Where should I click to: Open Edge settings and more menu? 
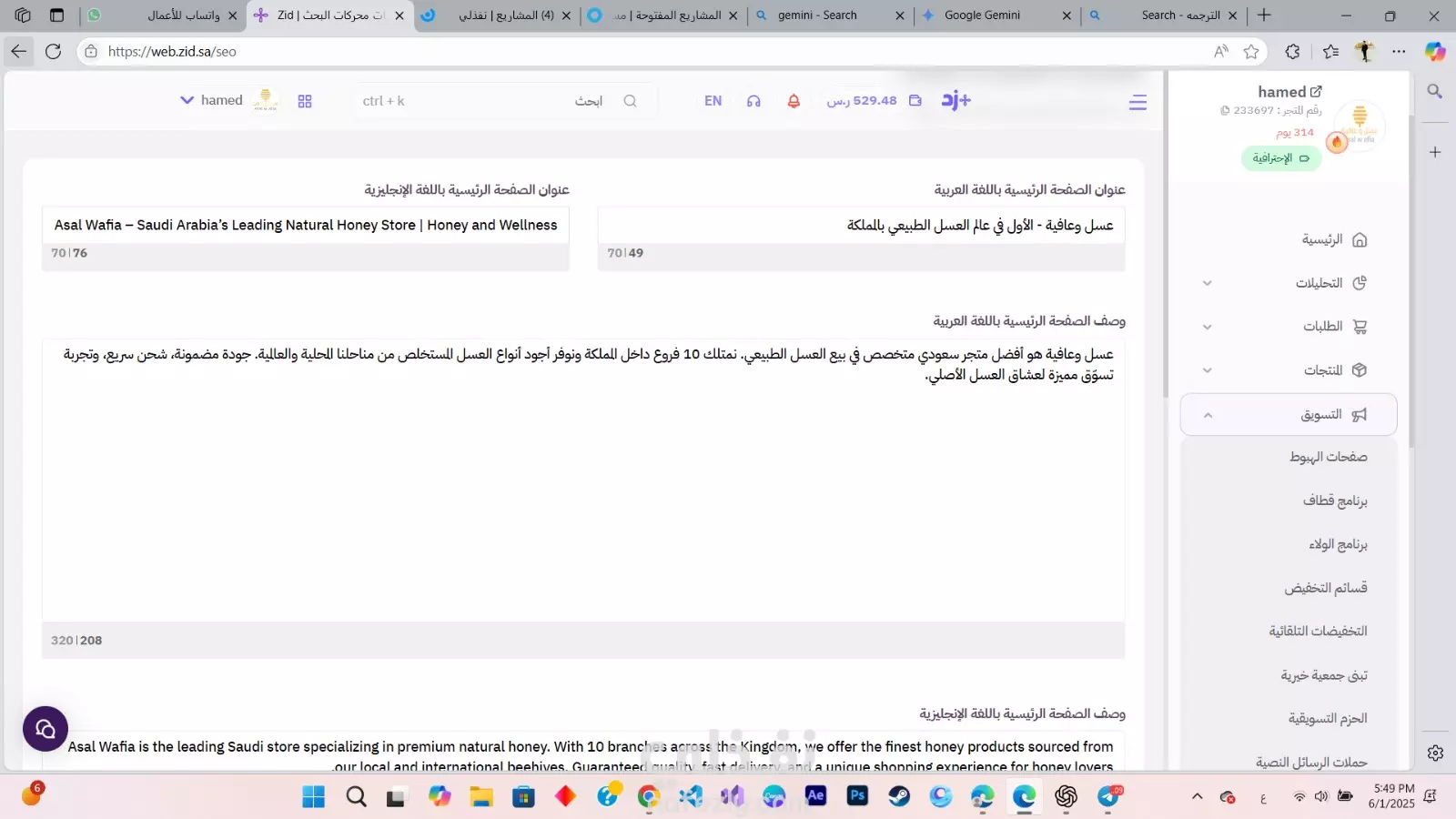click(1399, 52)
